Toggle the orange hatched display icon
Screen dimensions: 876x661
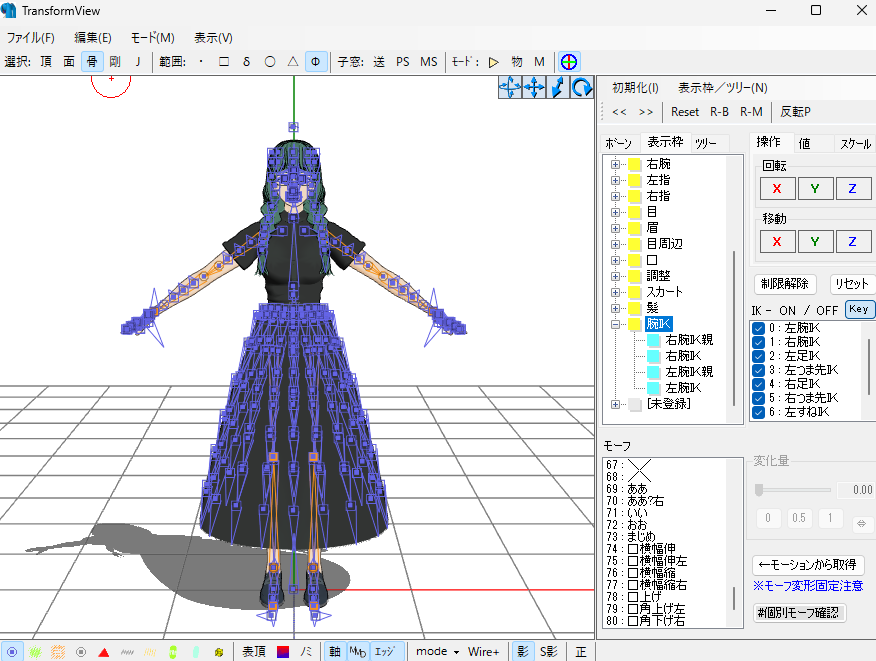[58, 652]
